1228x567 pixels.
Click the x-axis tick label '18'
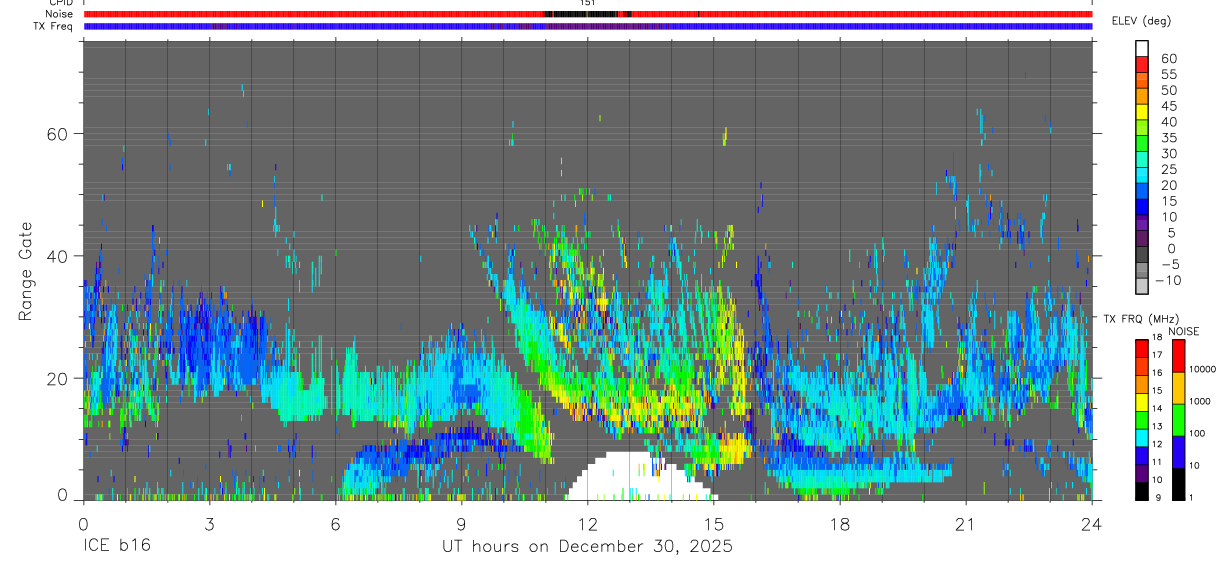coord(839,524)
